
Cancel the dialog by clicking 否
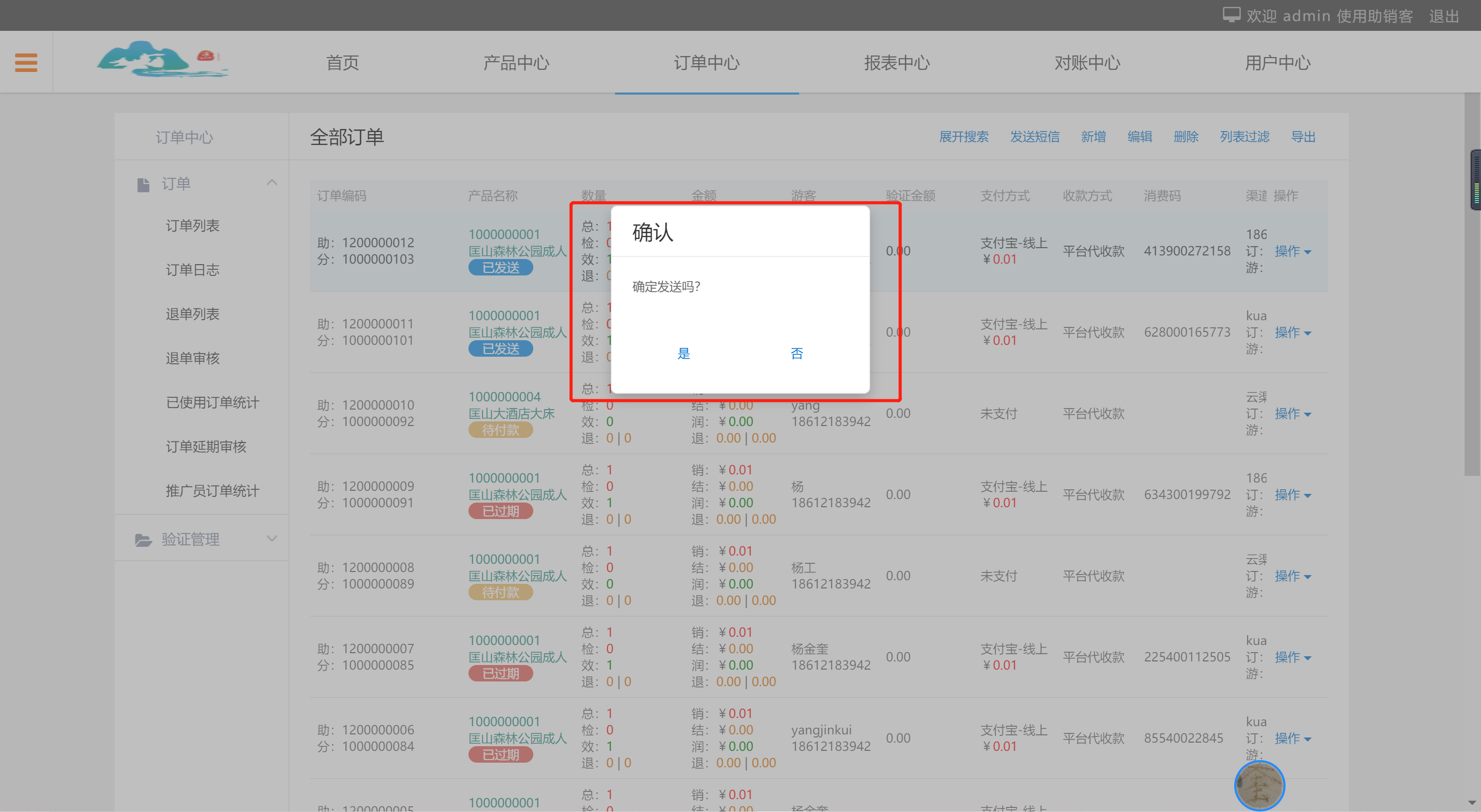[x=796, y=354]
